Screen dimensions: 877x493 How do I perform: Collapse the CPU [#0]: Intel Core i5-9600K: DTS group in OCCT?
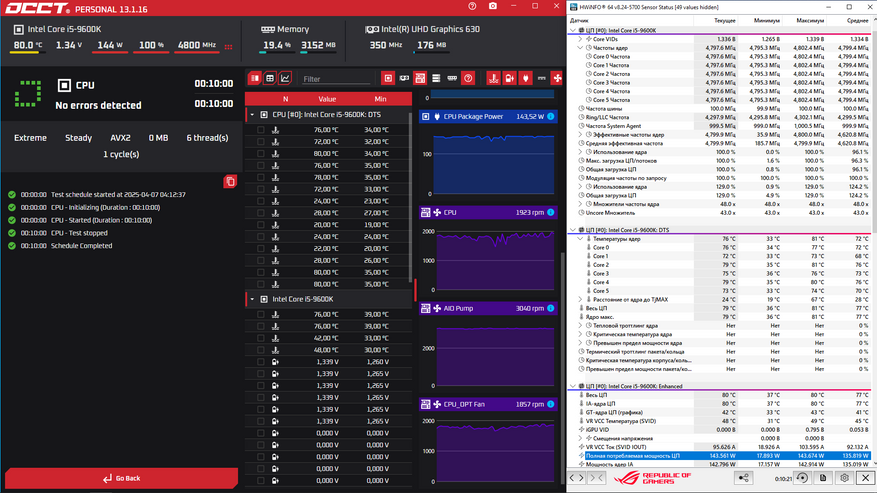[x=252, y=115]
